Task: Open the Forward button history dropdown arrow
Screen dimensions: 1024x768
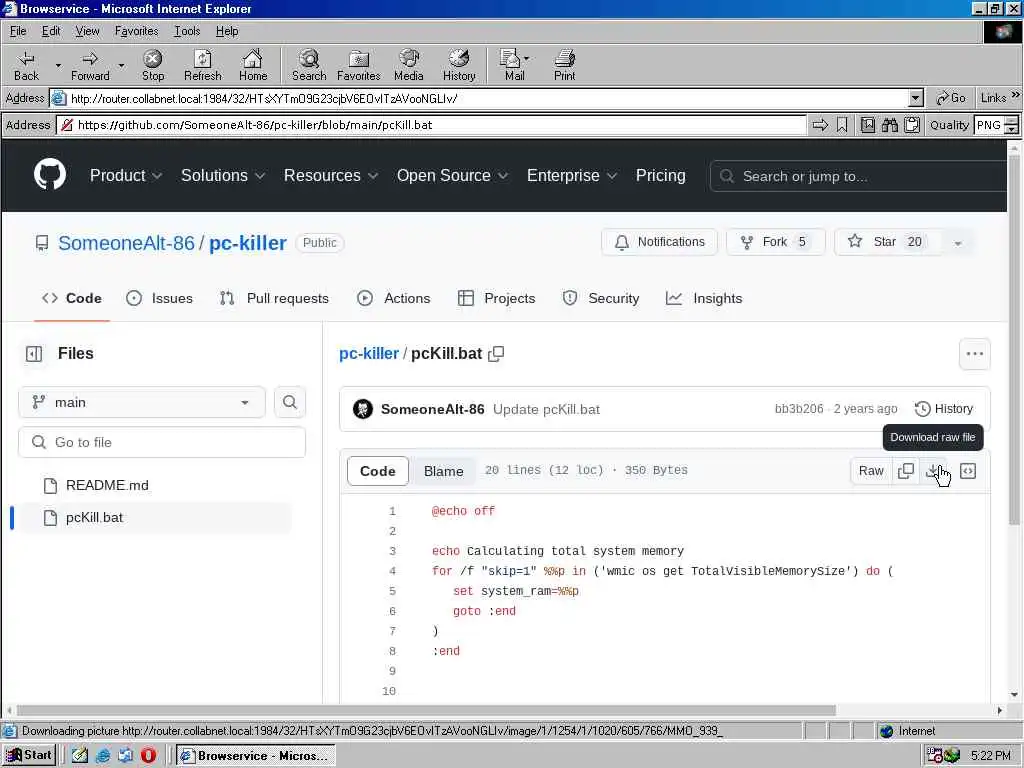Action: [x=121, y=66]
